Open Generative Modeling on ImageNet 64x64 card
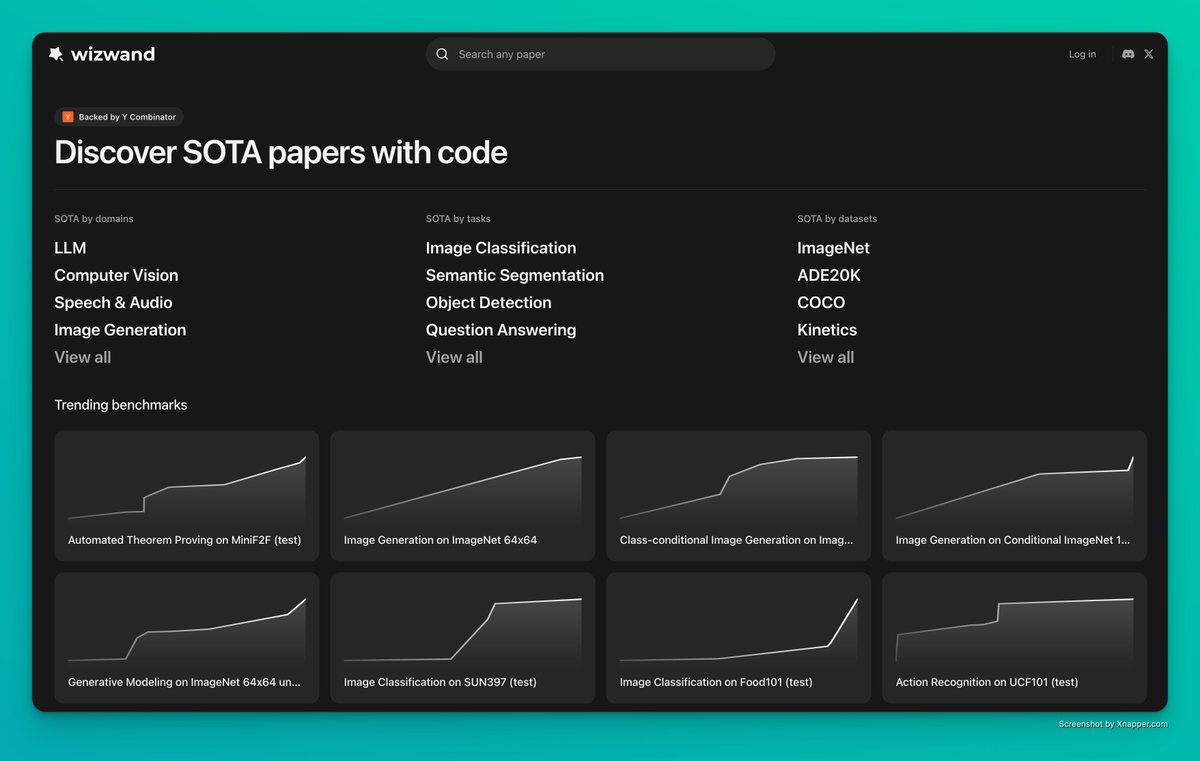 187,638
